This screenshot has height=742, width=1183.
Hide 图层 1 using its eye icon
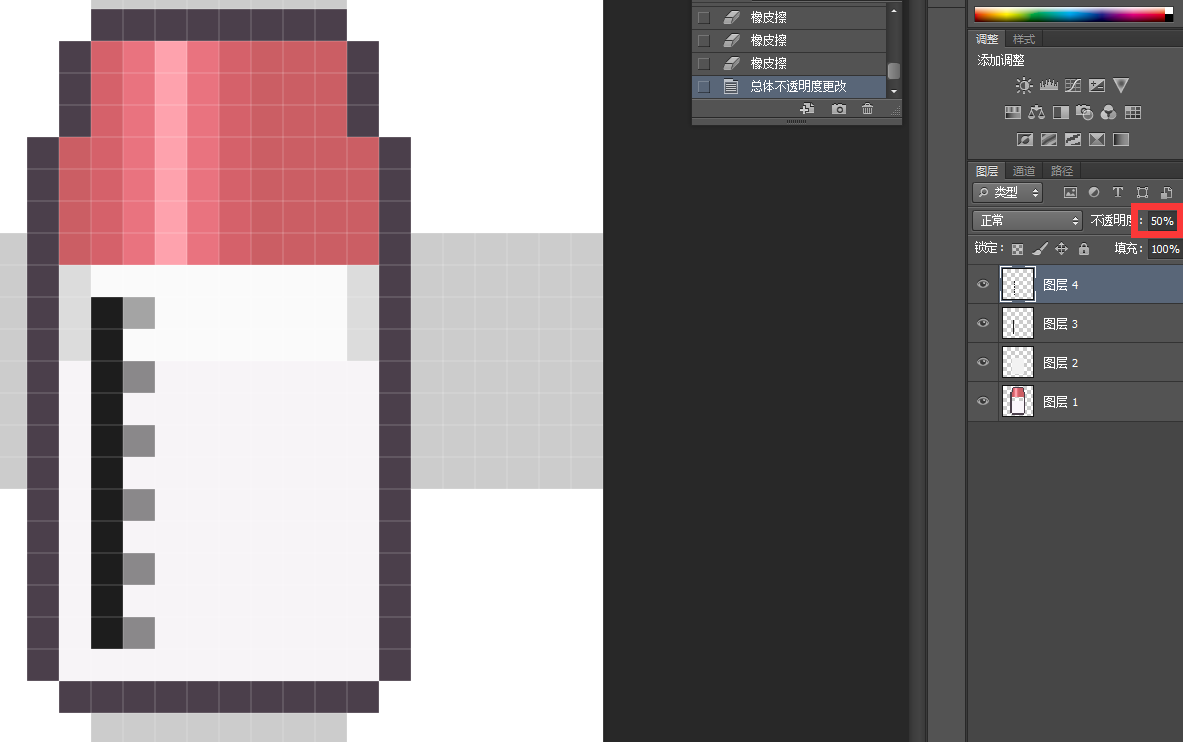click(983, 401)
